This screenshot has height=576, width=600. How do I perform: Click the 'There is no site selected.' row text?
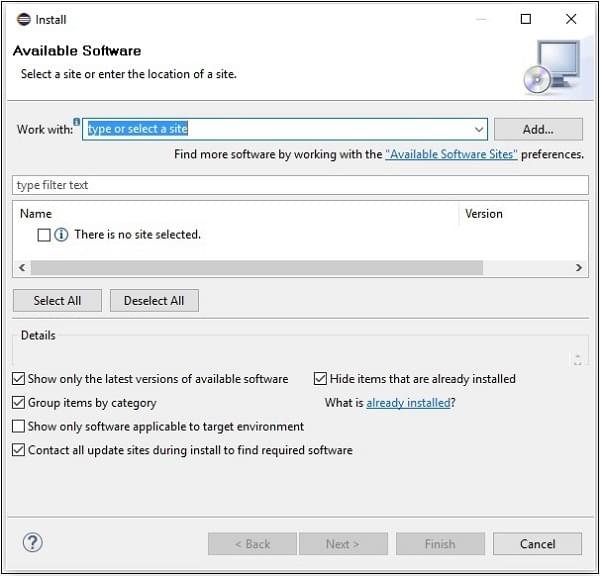[137, 234]
